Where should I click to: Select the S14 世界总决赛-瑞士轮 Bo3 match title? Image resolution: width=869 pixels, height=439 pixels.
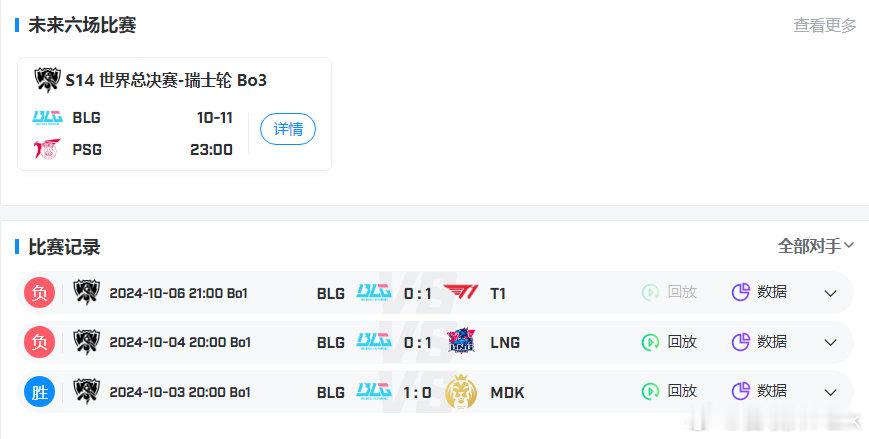coord(166,80)
